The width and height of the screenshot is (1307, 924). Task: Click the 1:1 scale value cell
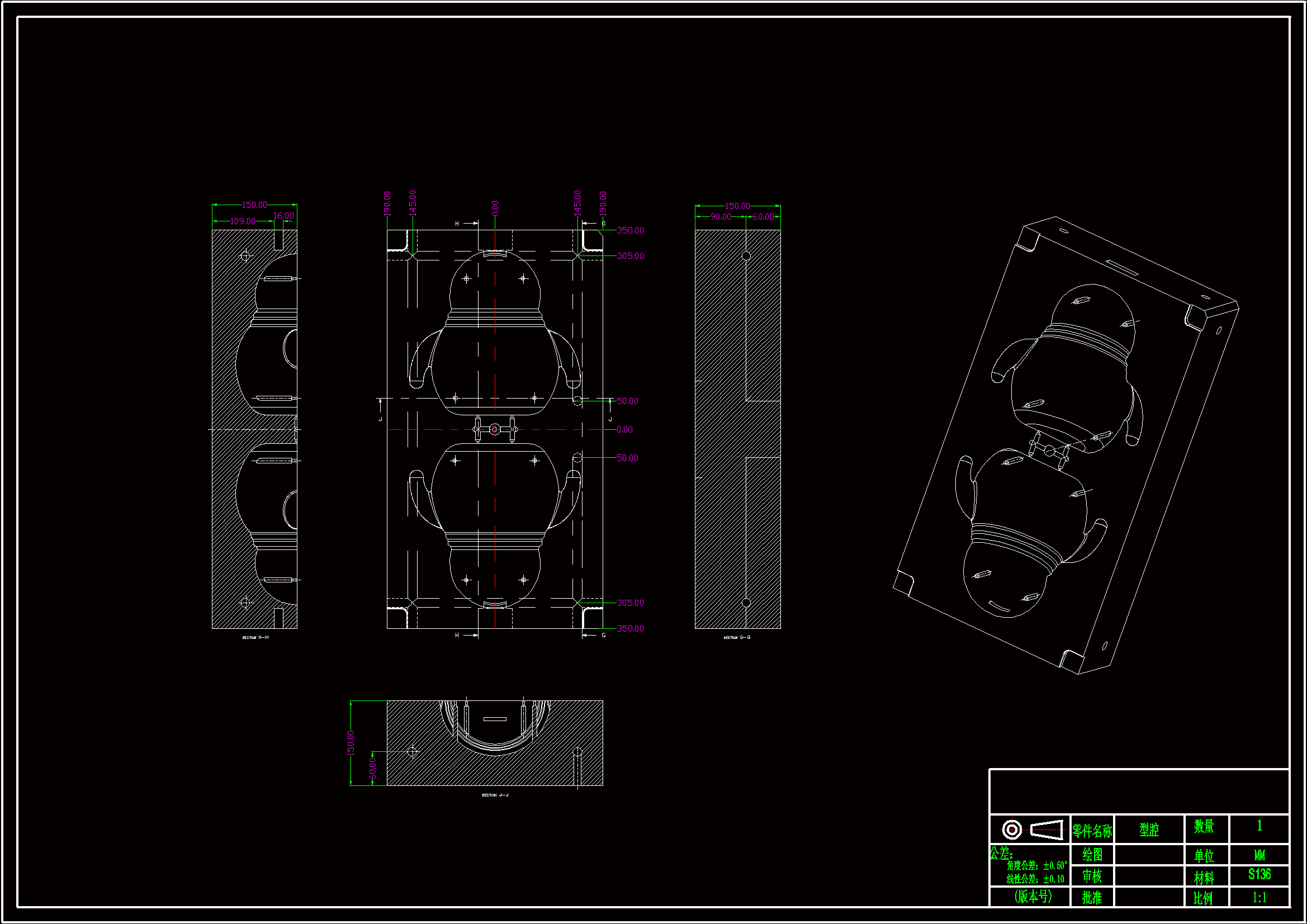(x=1259, y=898)
